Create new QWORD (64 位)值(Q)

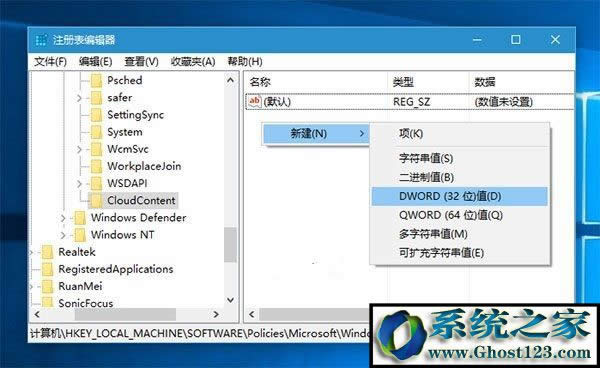[x=460, y=215]
